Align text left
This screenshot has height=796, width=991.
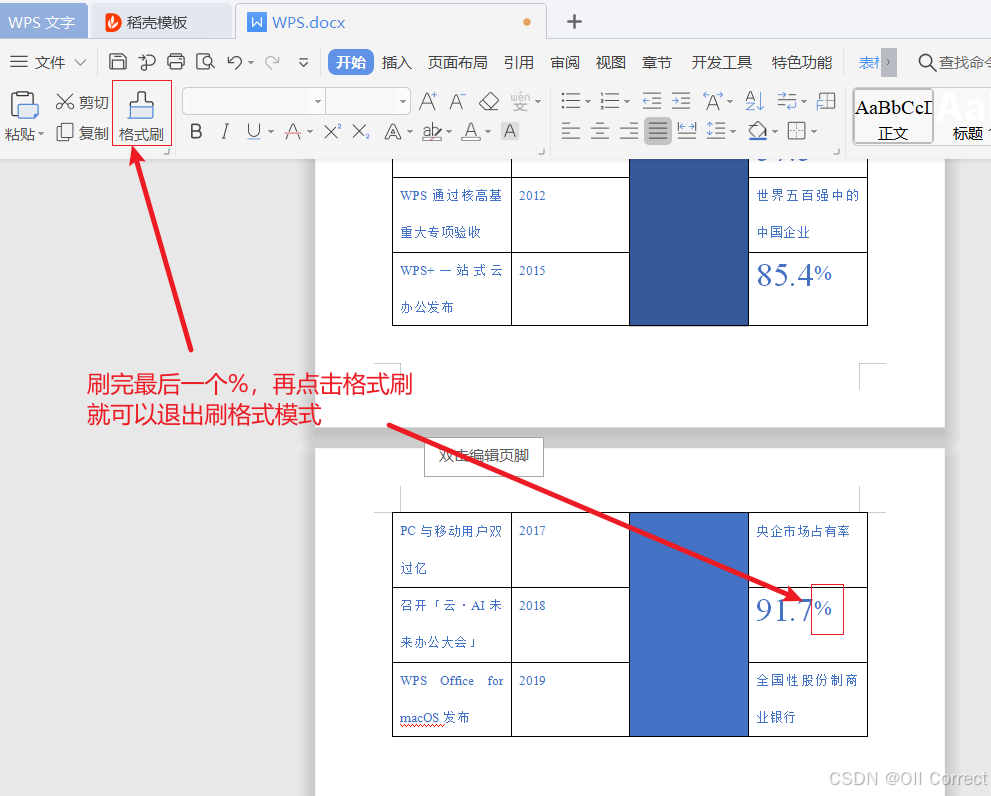coord(571,132)
